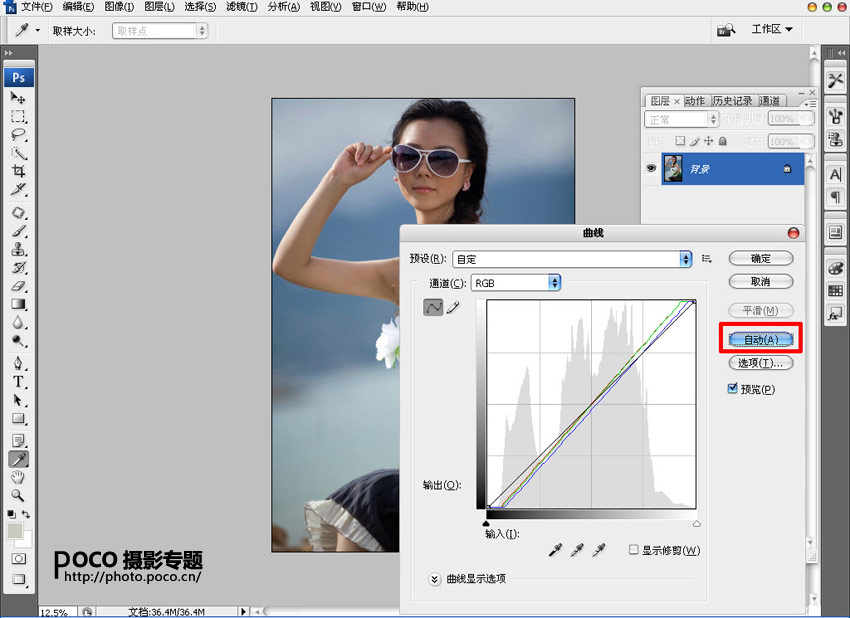
Task: Switch to the 历史记录 (History) tab
Action: [733, 101]
